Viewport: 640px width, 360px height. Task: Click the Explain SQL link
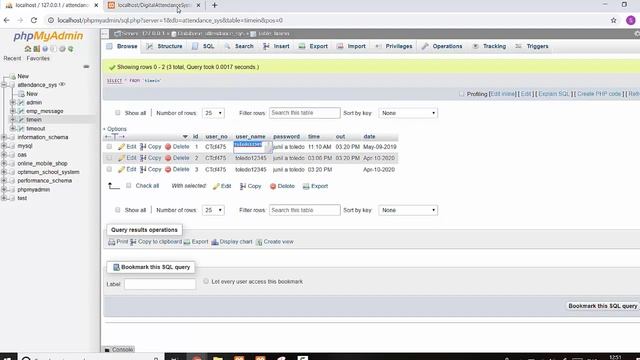(554, 94)
